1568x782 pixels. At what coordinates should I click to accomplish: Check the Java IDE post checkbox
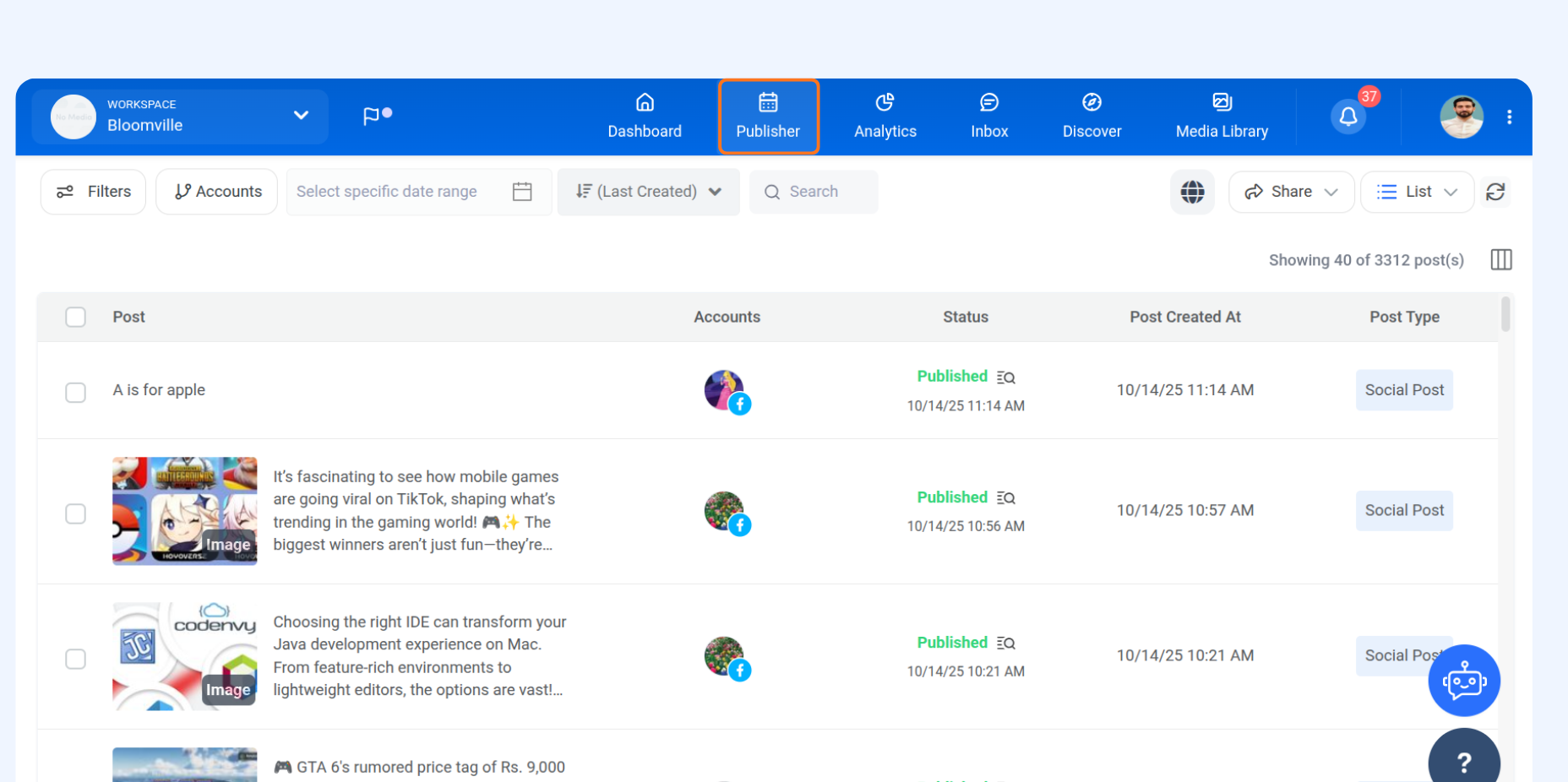click(x=76, y=659)
